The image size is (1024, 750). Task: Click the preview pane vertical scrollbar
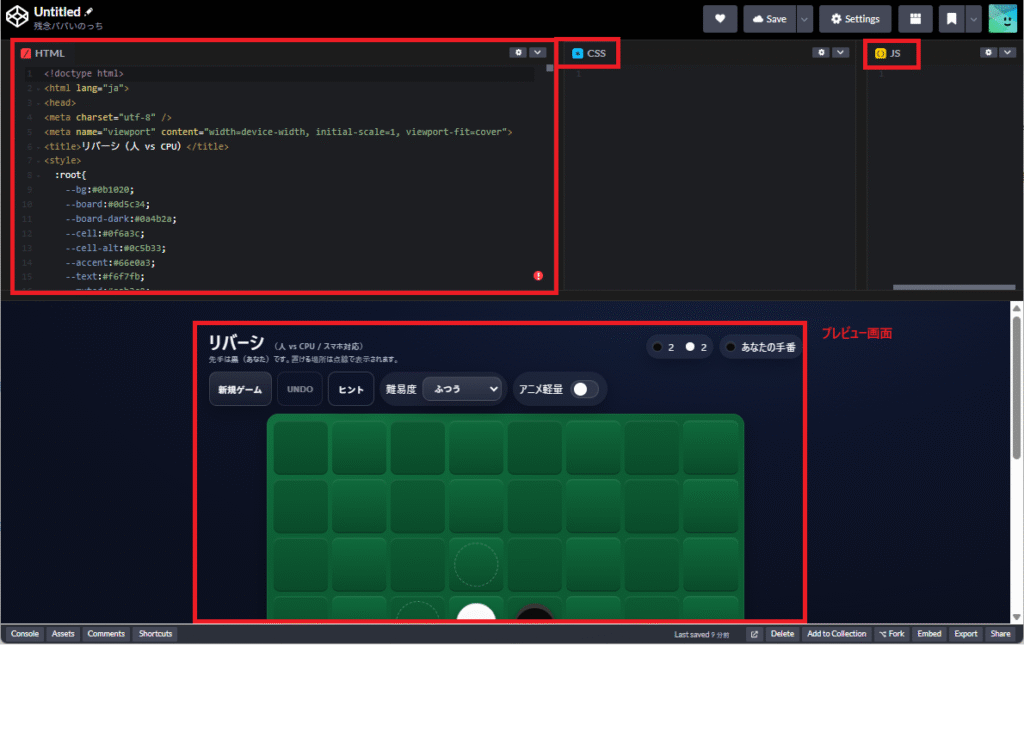click(1017, 350)
